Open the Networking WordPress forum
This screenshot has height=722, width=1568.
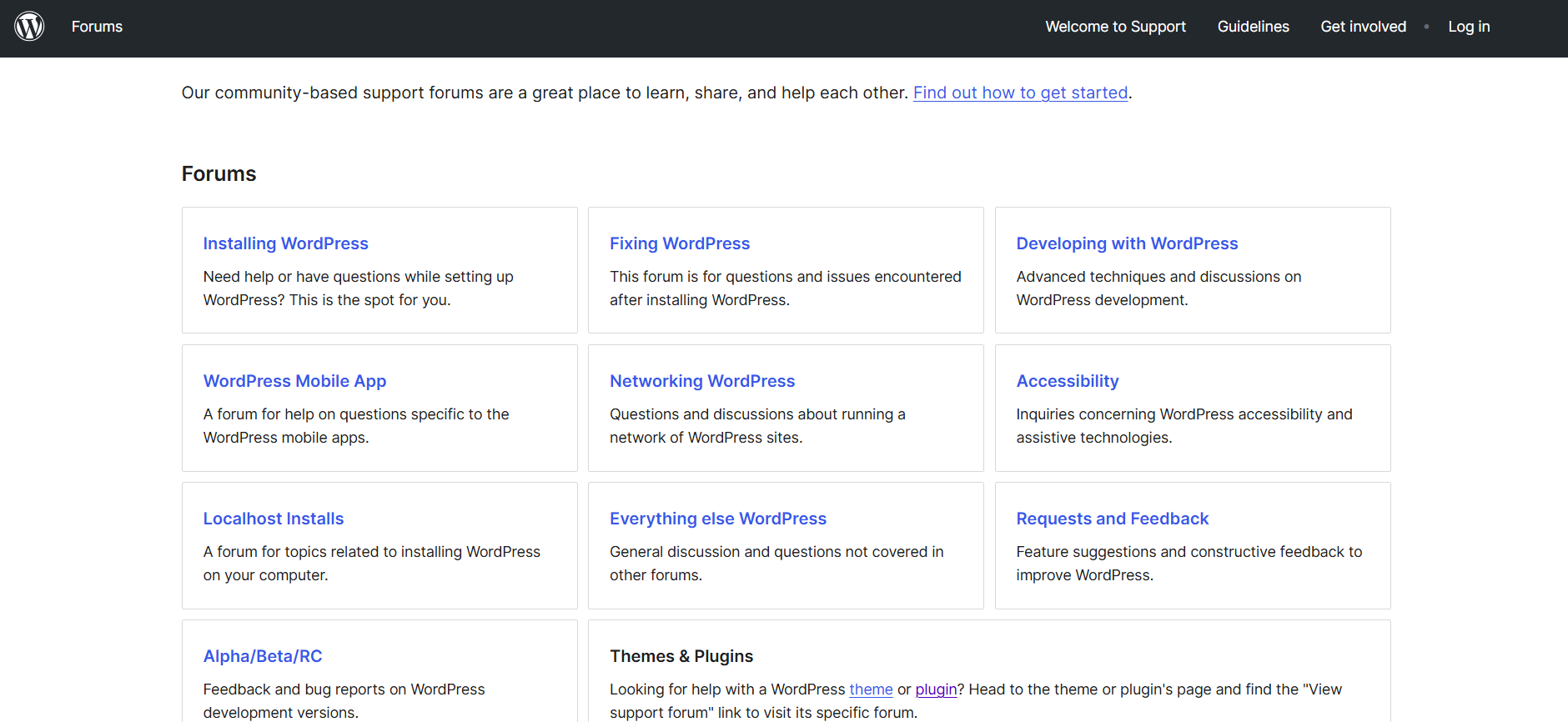[702, 381]
